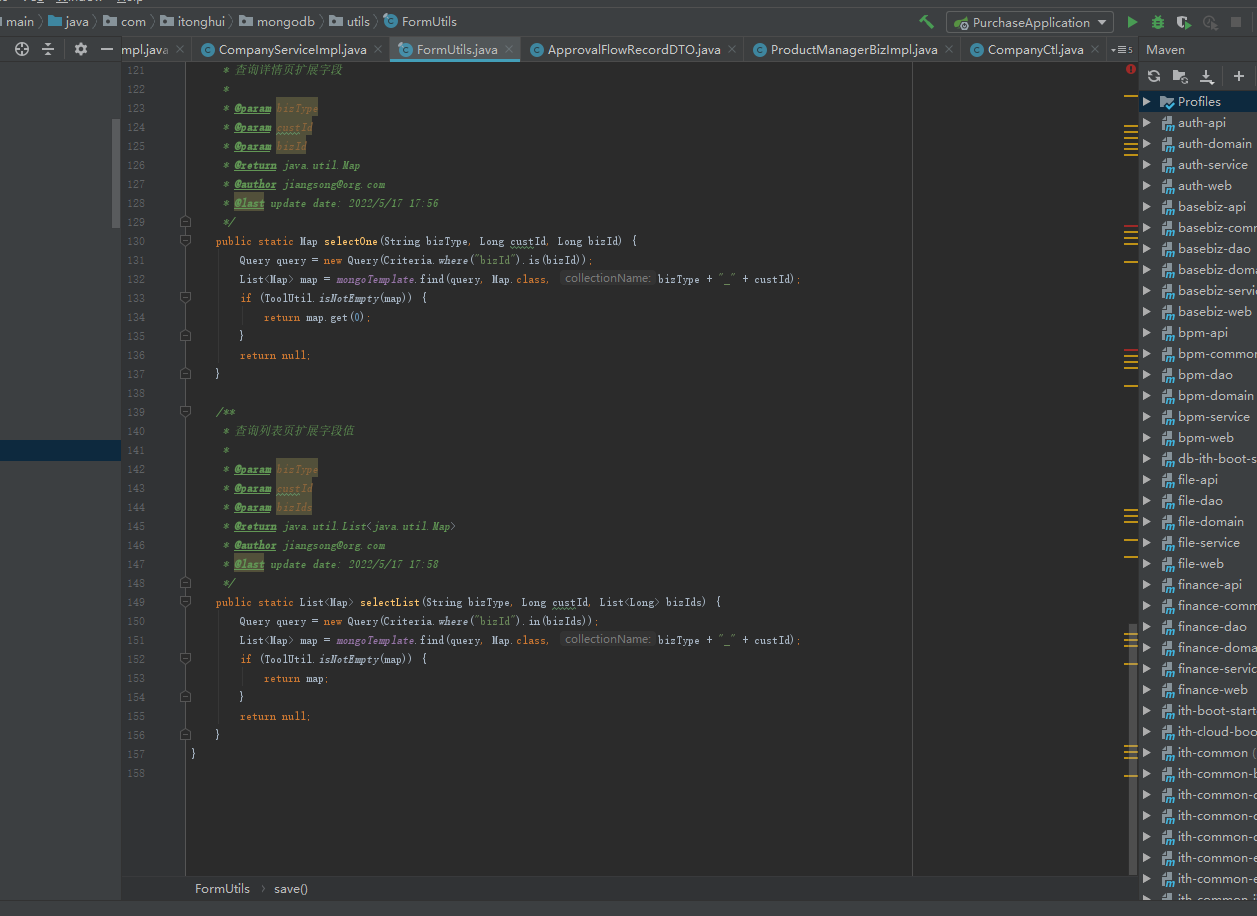Click @author tag on line 127
The height and width of the screenshot is (916, 1257).
[x=255, y=184]
